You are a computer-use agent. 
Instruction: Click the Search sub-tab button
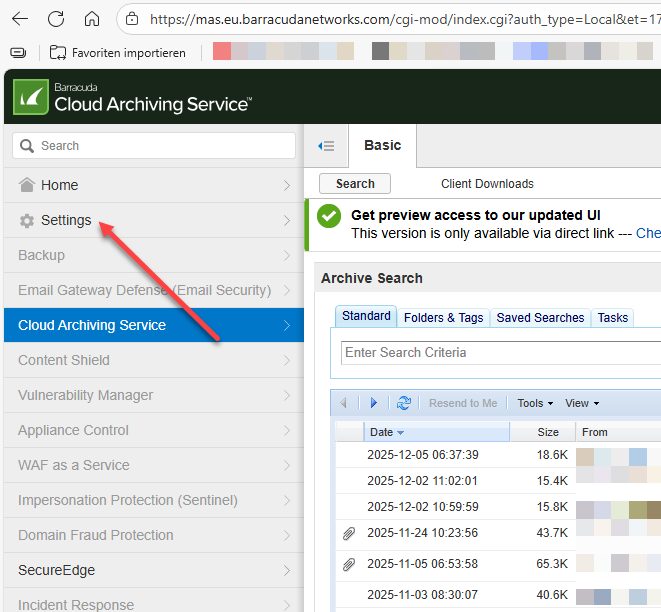click(x=355, y=184)
